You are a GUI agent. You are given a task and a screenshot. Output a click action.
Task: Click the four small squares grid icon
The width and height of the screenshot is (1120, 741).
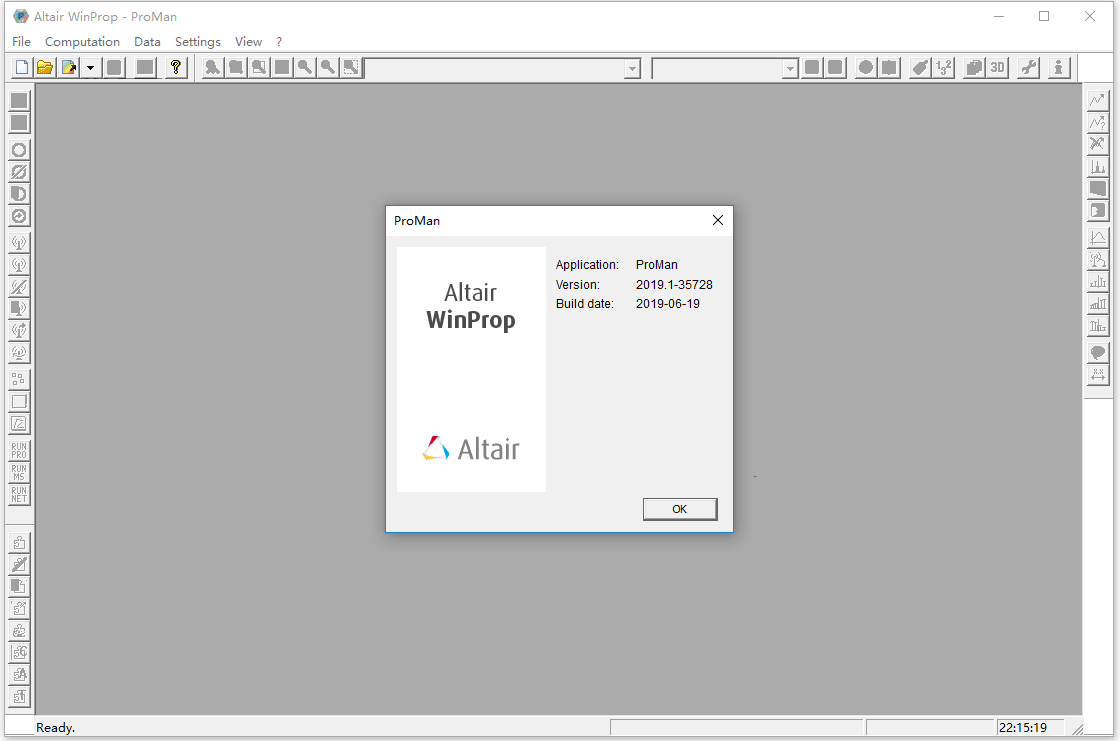[x=19, y=379]
